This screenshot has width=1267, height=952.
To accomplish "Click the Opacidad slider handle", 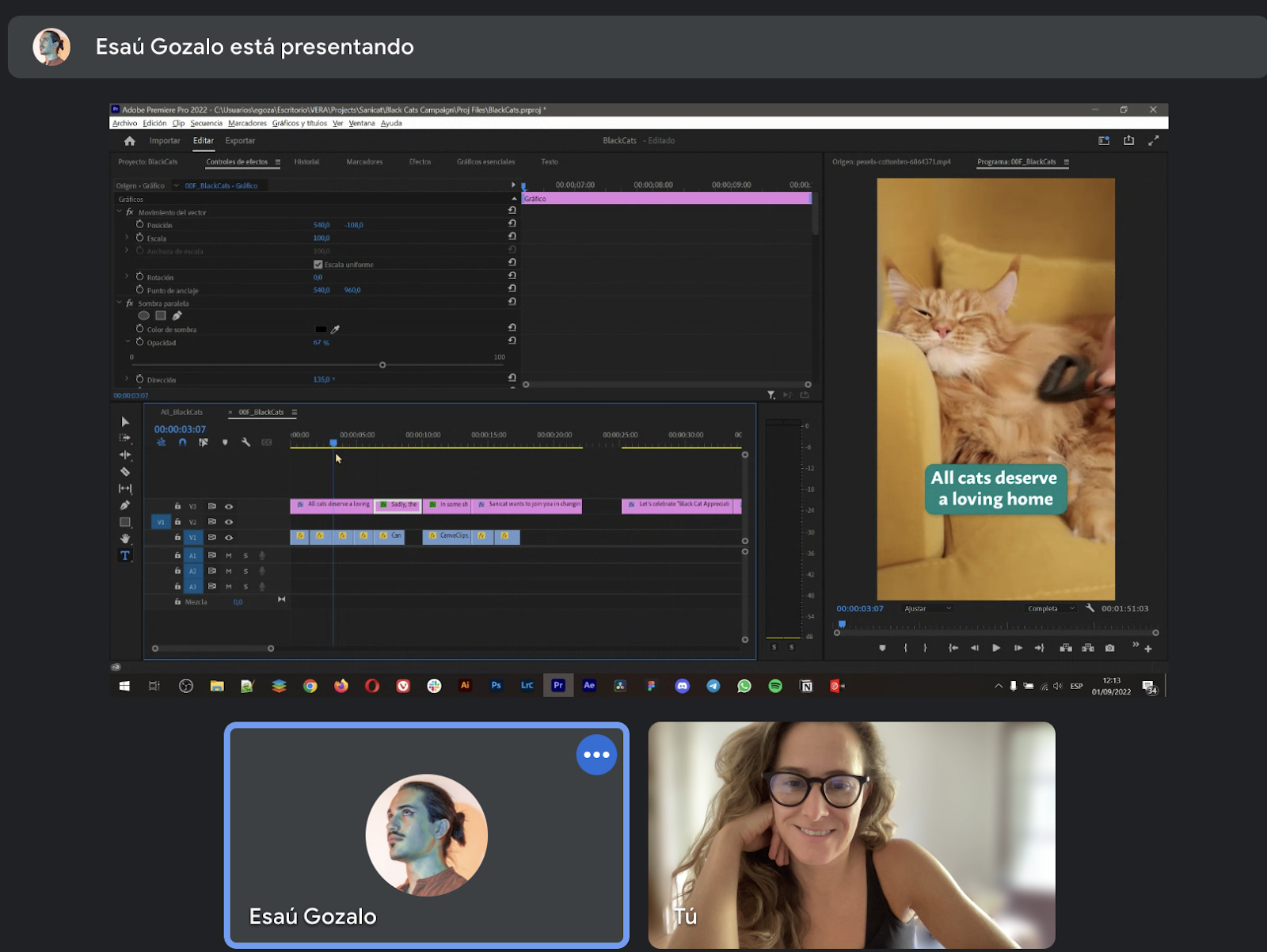I will [382, 365].
